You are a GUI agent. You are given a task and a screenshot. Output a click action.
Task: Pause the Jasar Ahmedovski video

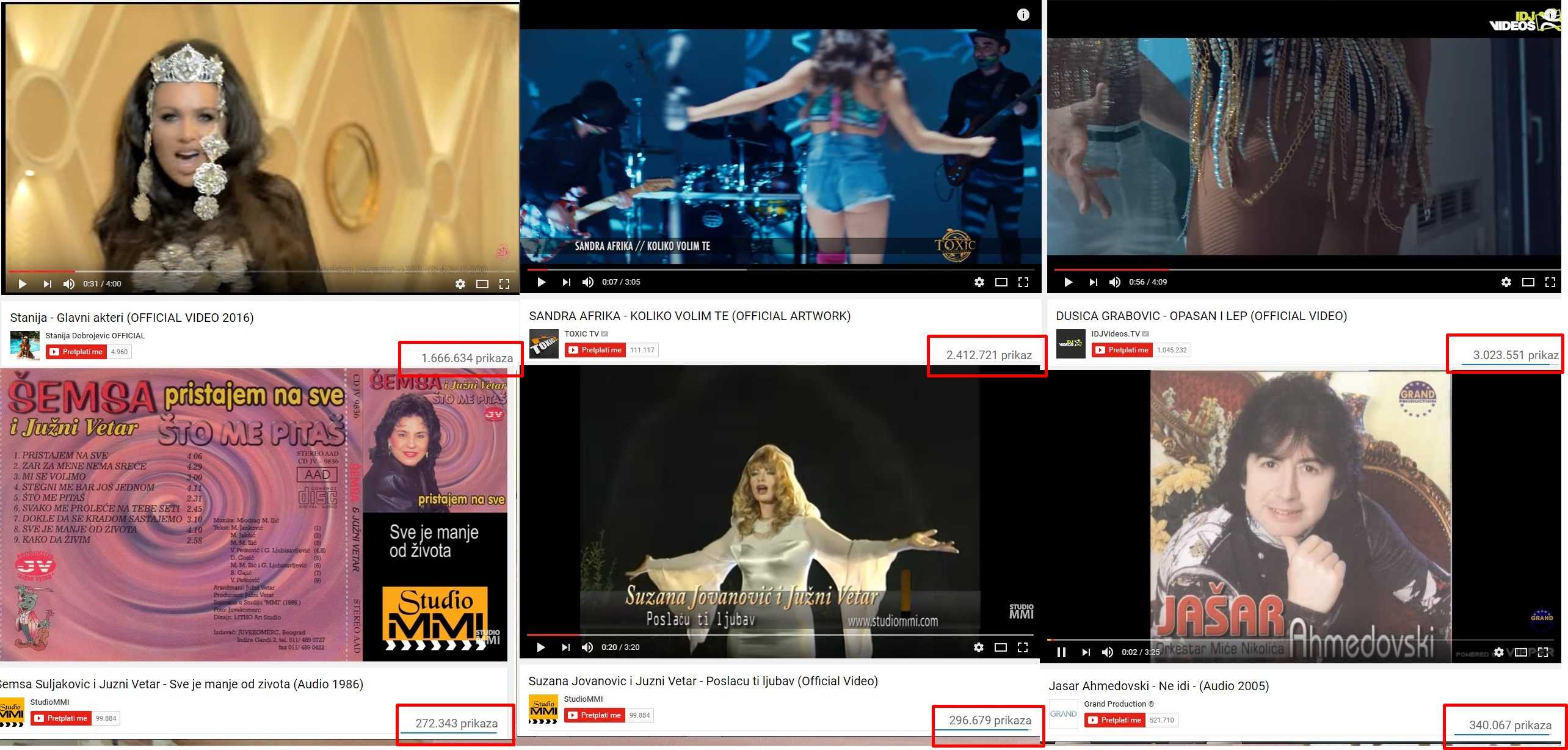[1062, 652]
